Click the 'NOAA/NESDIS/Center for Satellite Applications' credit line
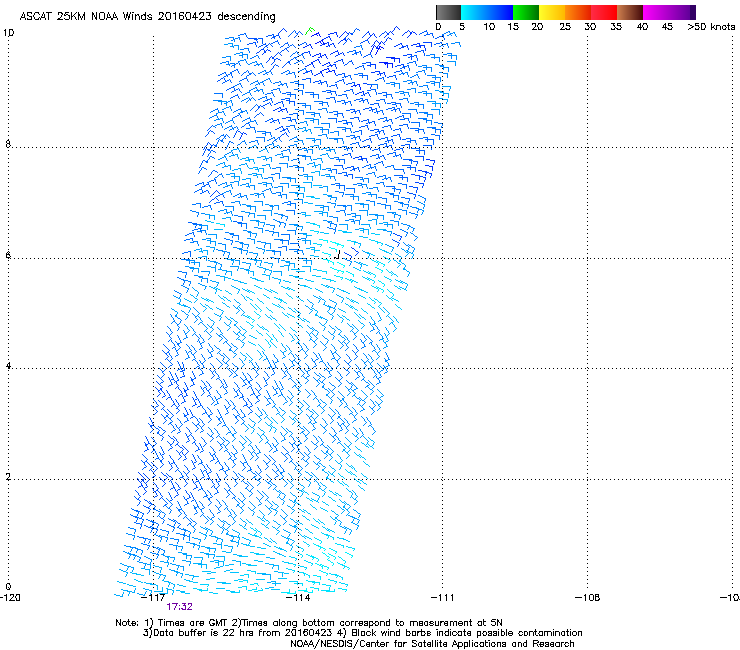 tap(432, 644)
